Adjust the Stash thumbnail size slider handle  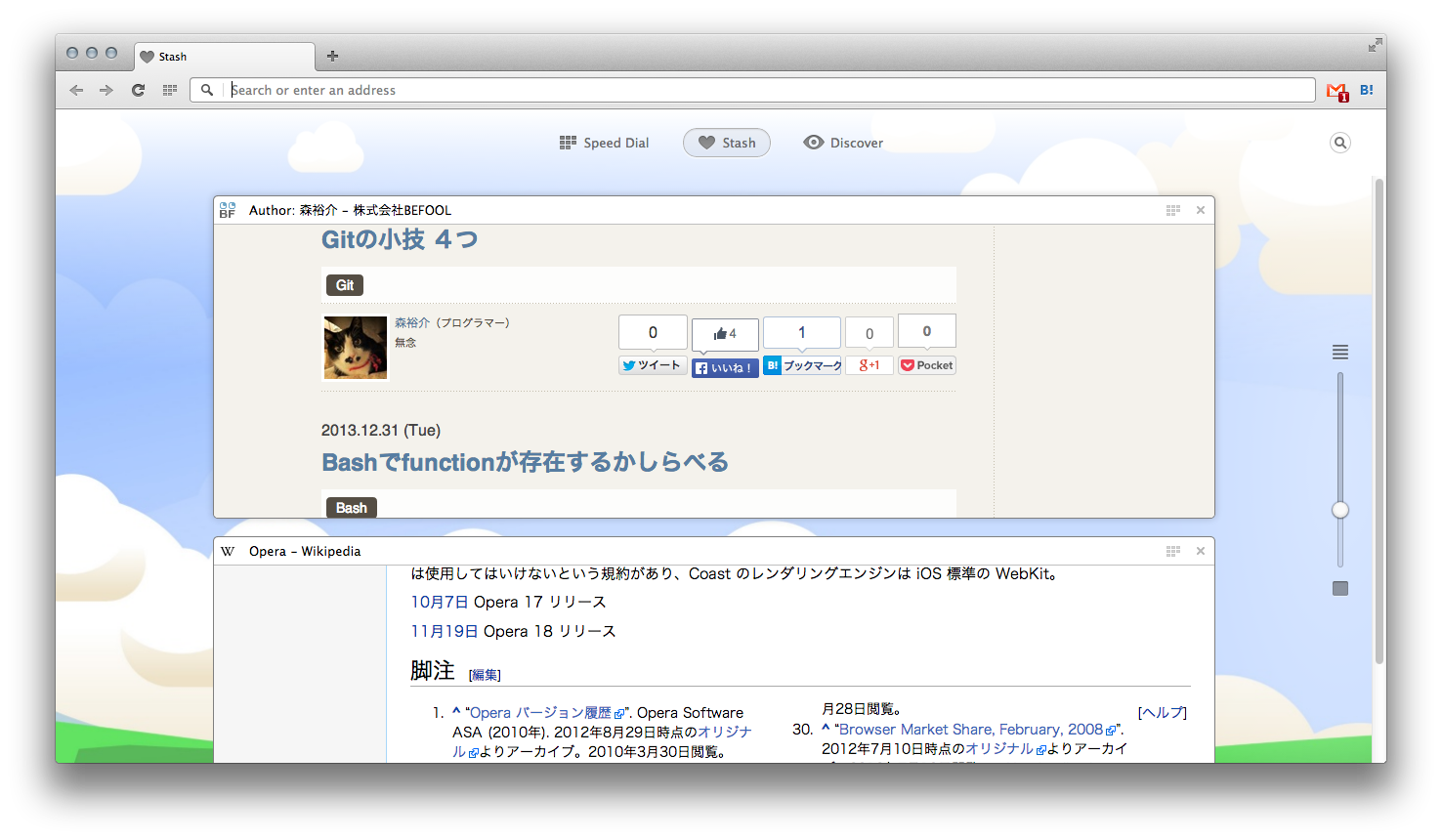[x=1340, y=510]
